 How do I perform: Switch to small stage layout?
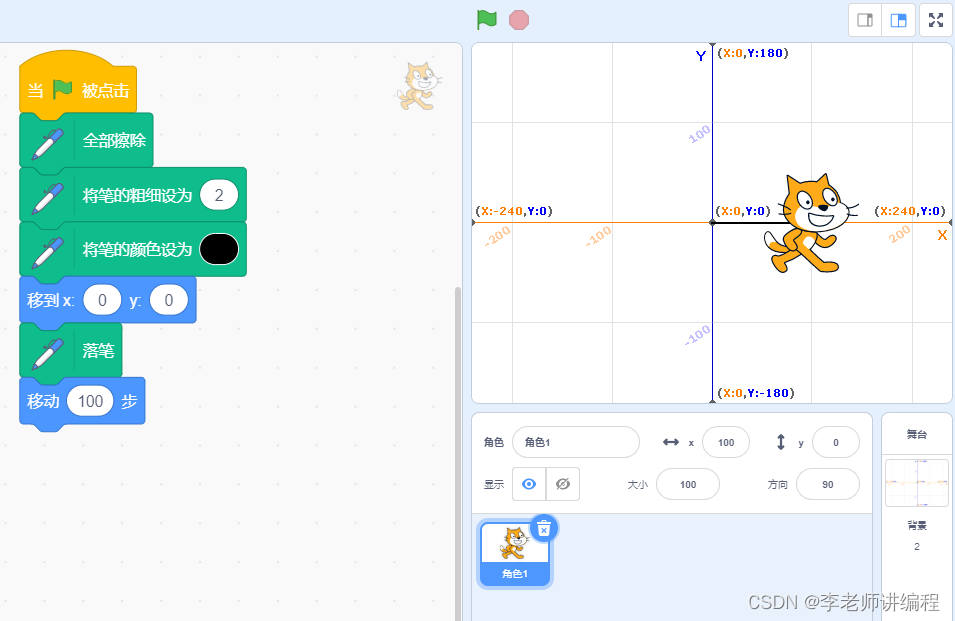(865, 20)
